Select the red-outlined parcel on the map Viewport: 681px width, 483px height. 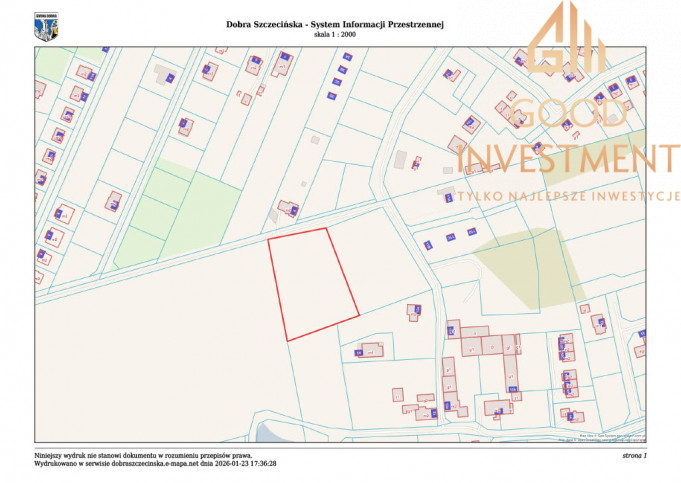[314, 284]
